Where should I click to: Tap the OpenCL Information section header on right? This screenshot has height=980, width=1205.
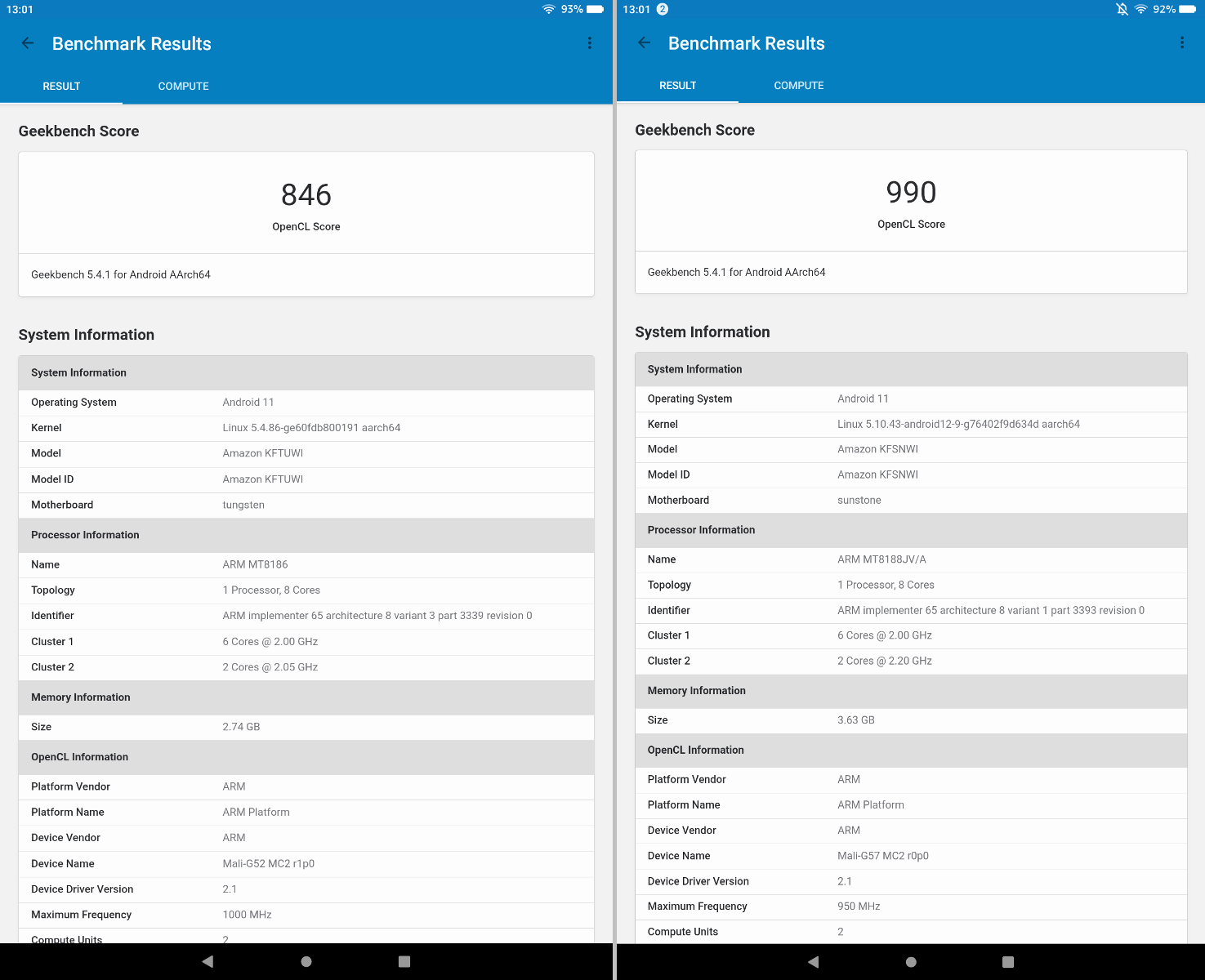(x=910, y=751)
